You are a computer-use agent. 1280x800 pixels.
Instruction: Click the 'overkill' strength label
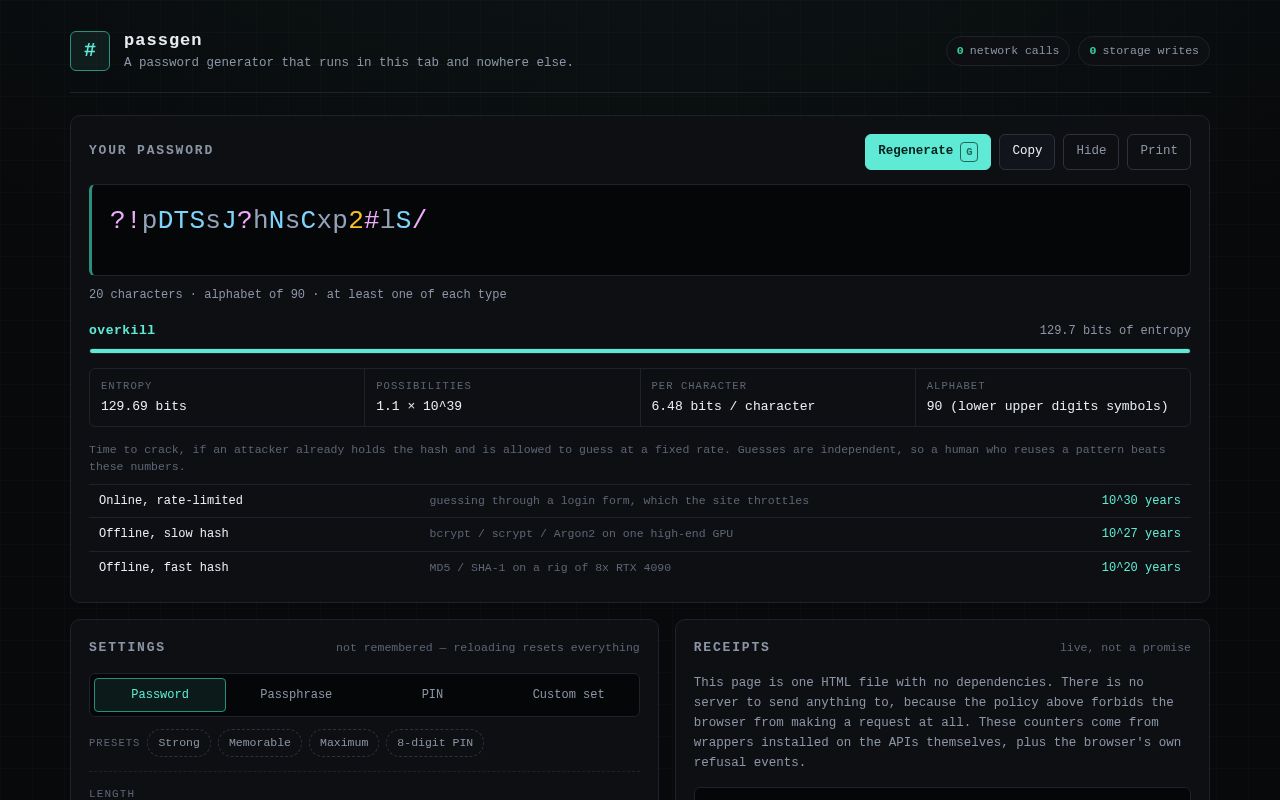click(x=122, y=331)
